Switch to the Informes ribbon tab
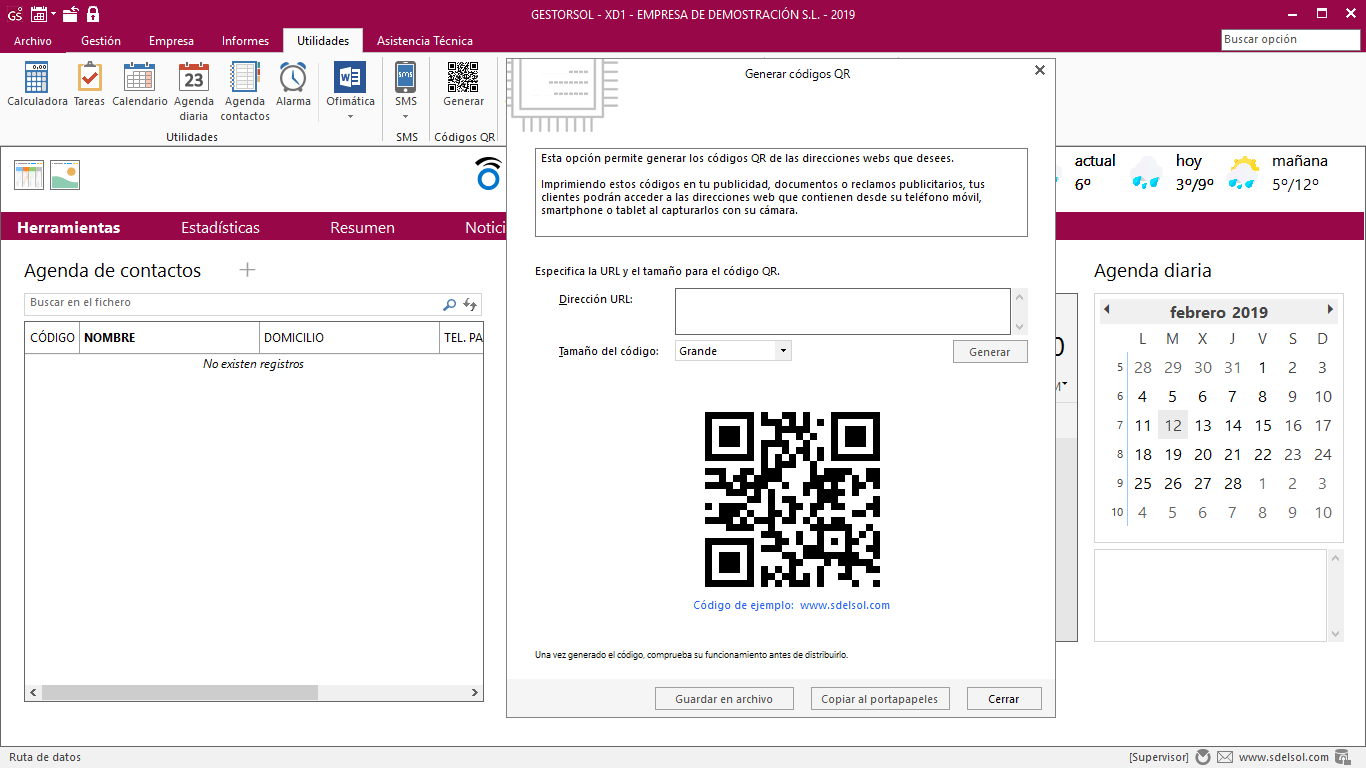The width and height of the screenshot is (1366, 768). (245, 41)
